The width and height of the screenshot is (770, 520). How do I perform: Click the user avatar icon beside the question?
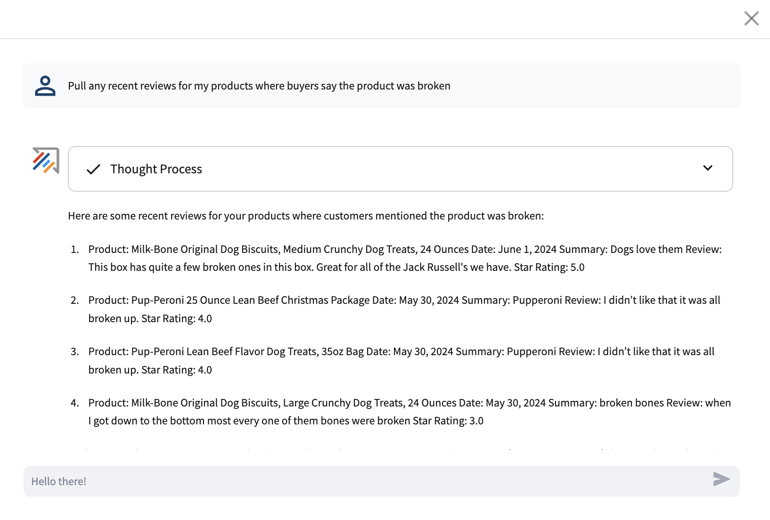(x=45, y=86)
